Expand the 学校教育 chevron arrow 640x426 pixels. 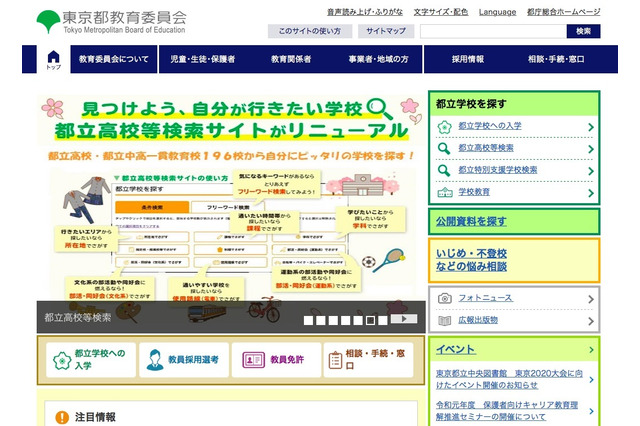click(x=591, y=192)
